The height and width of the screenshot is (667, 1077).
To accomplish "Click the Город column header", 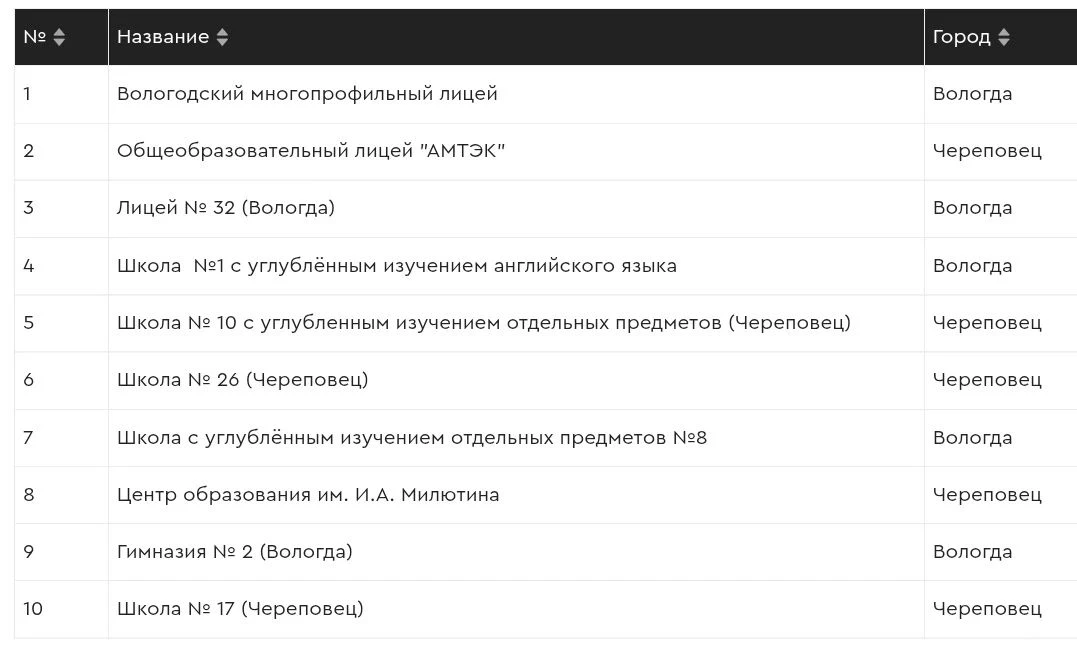I will click(x=1001, y=37).
